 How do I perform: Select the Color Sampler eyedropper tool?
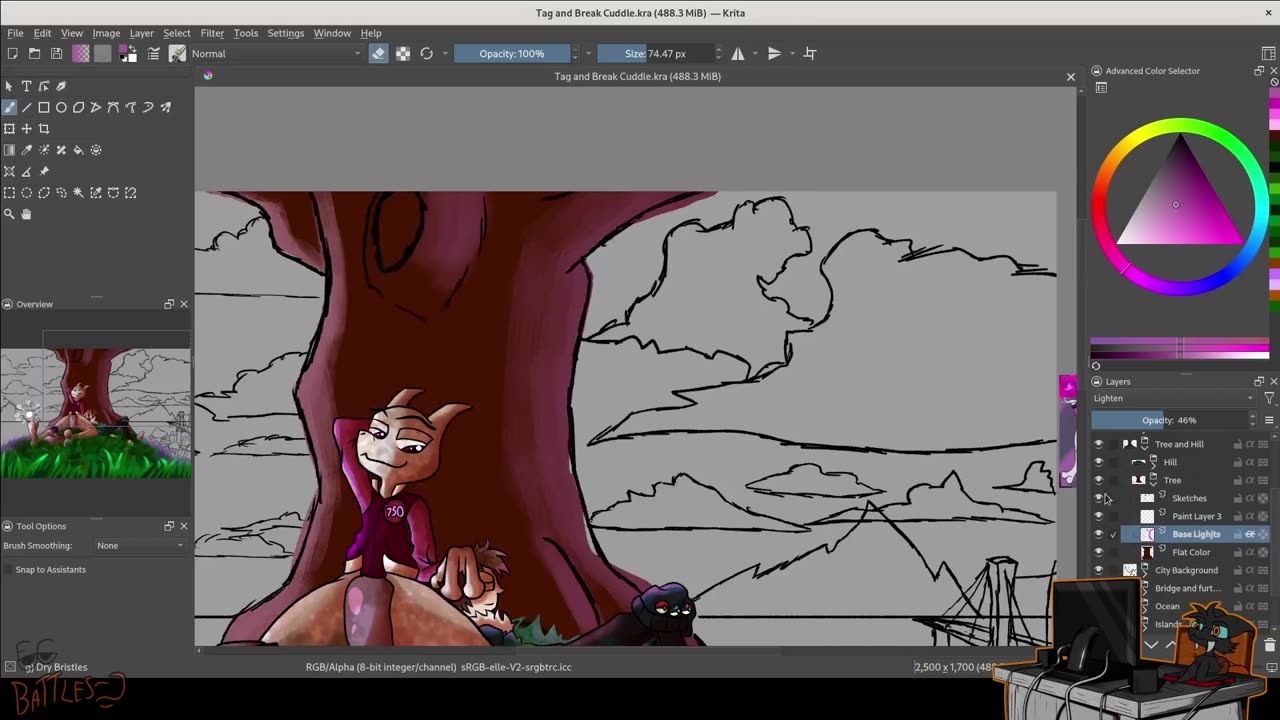coord(27,150)
